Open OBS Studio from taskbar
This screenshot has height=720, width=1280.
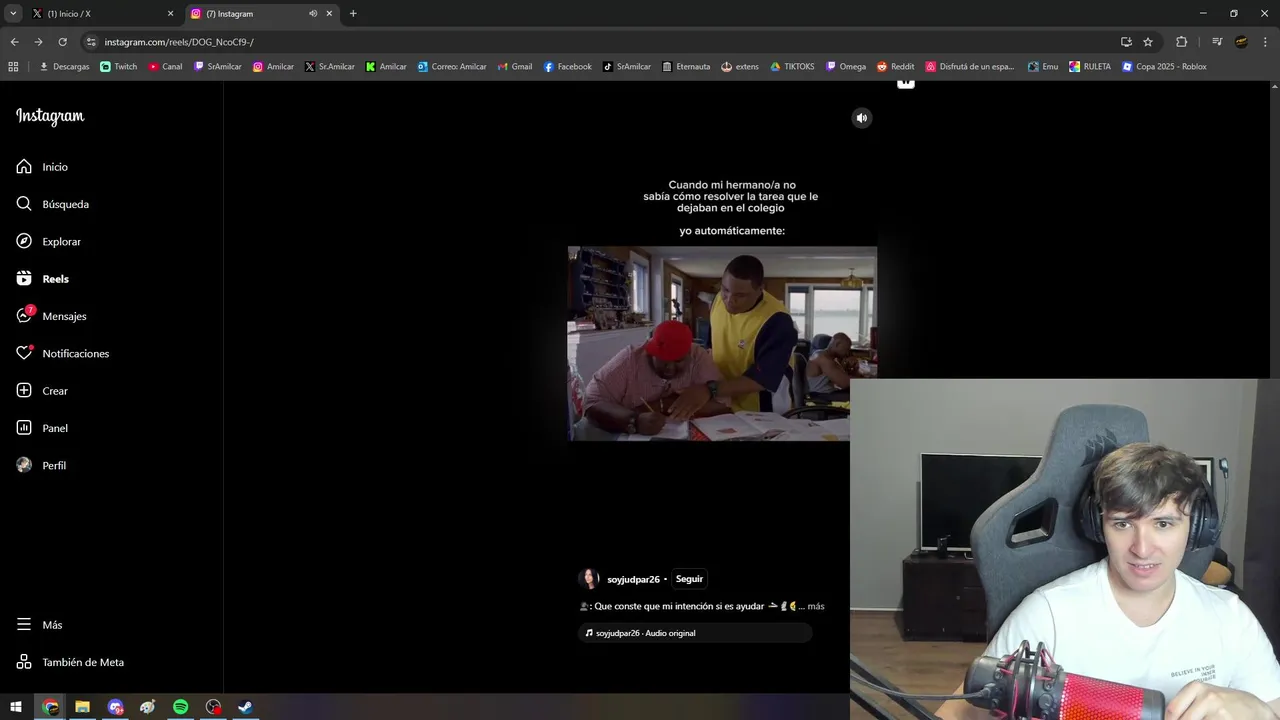tap(213, 707)
